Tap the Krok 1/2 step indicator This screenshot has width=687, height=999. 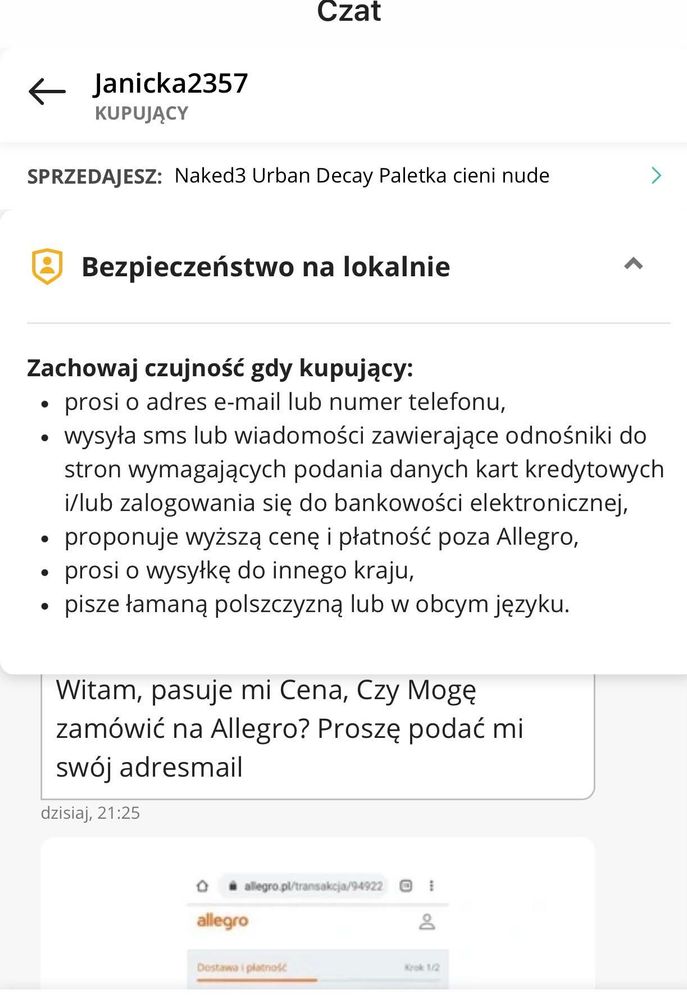421,967
